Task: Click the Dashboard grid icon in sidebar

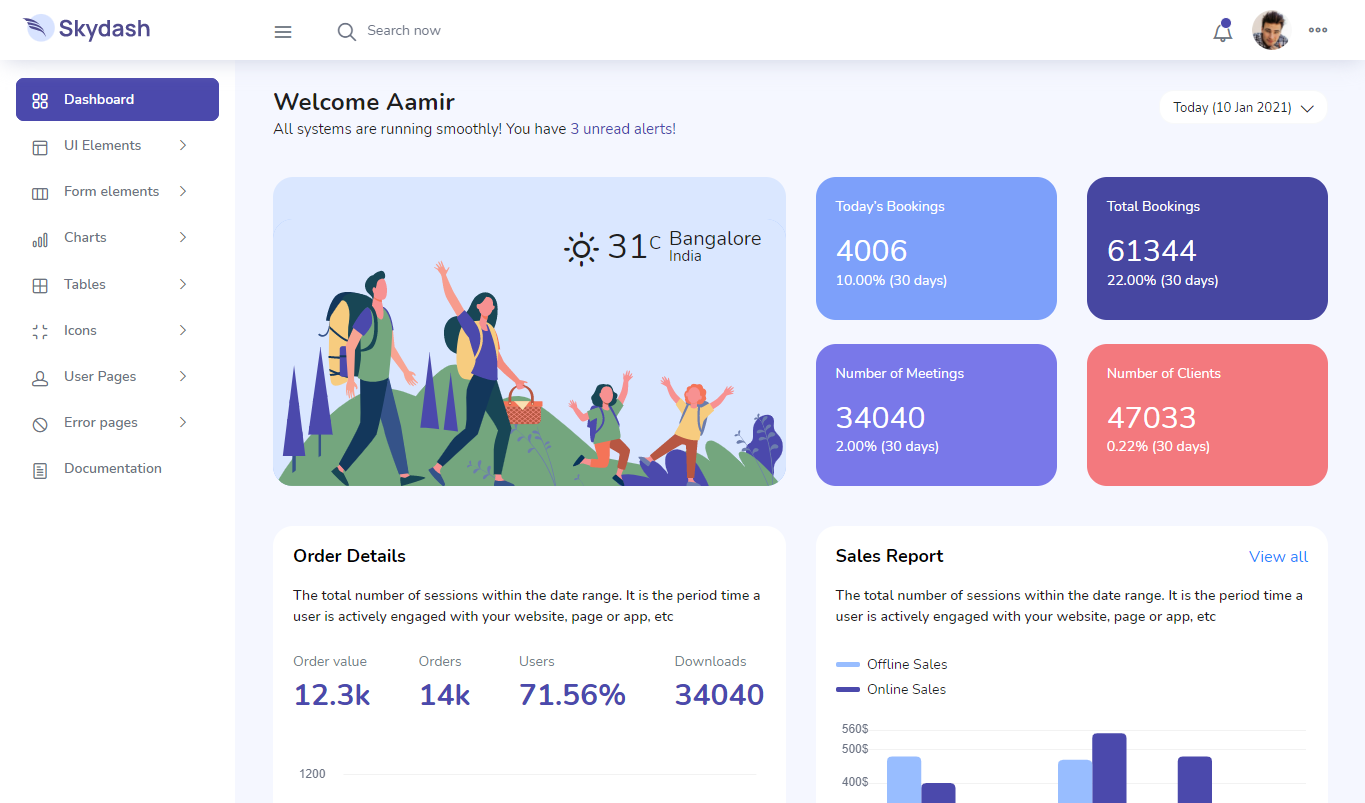Action: [40, 100]
